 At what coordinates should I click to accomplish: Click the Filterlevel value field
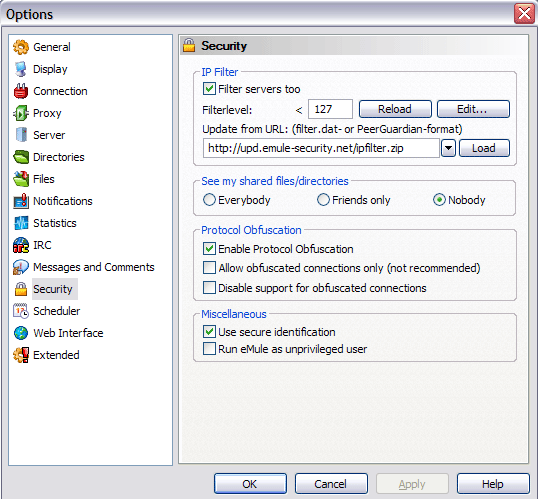[330, 109]
